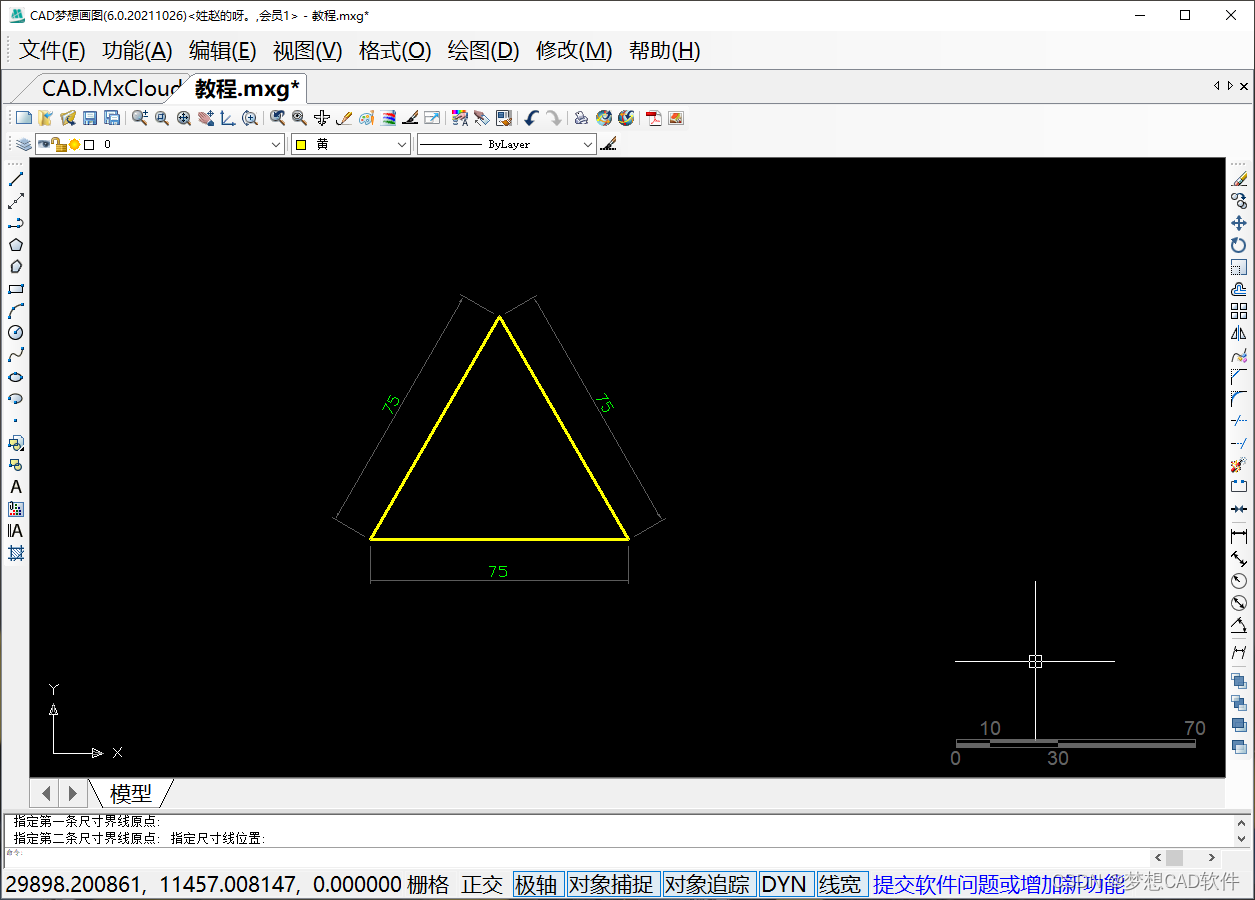This screenshot has height=900, width=1255.
Task: Click the Save icon in the top toolbar
Action: (90, 118)
